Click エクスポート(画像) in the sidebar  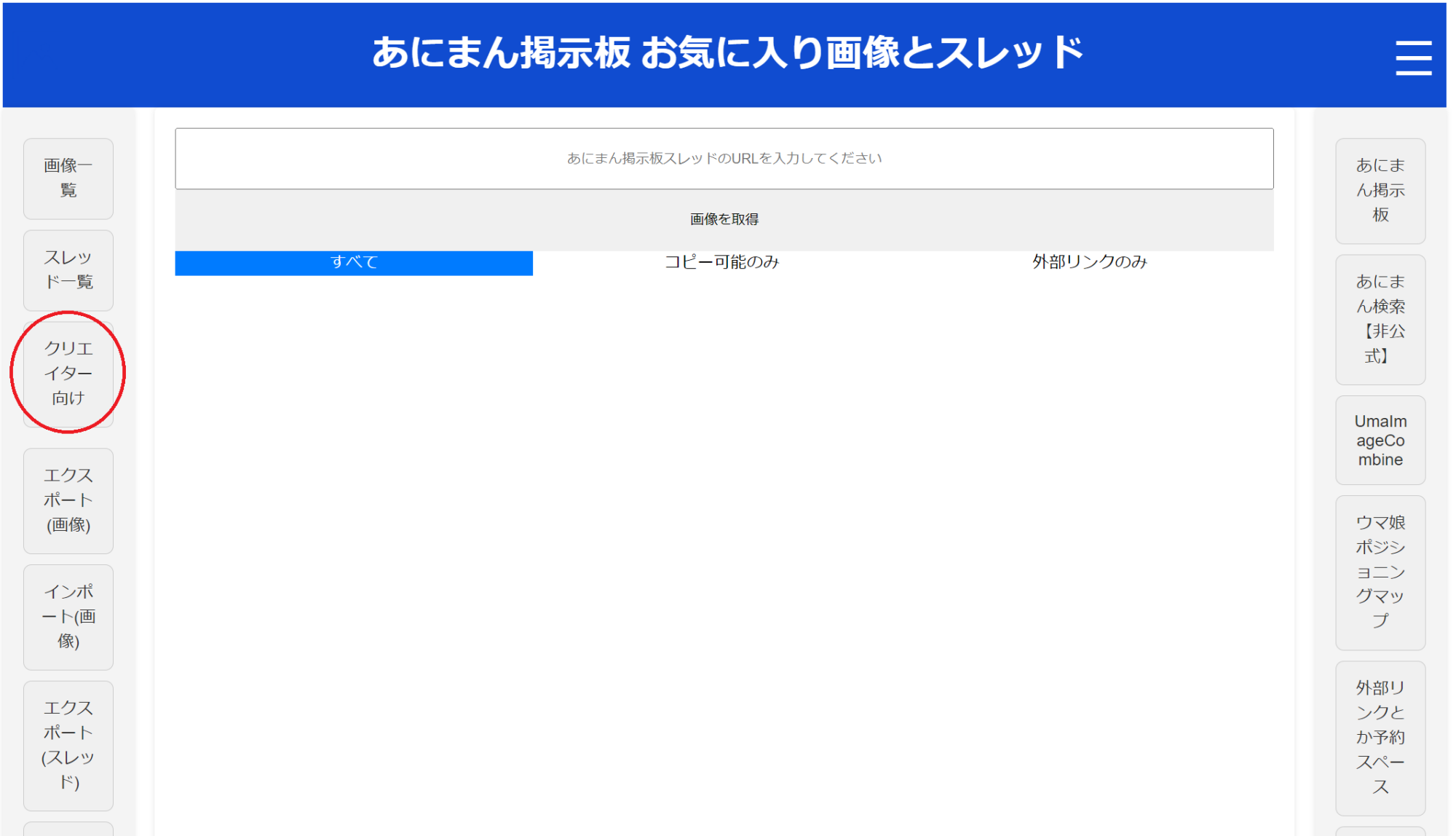pyautogui.click(x=68, y=500)
